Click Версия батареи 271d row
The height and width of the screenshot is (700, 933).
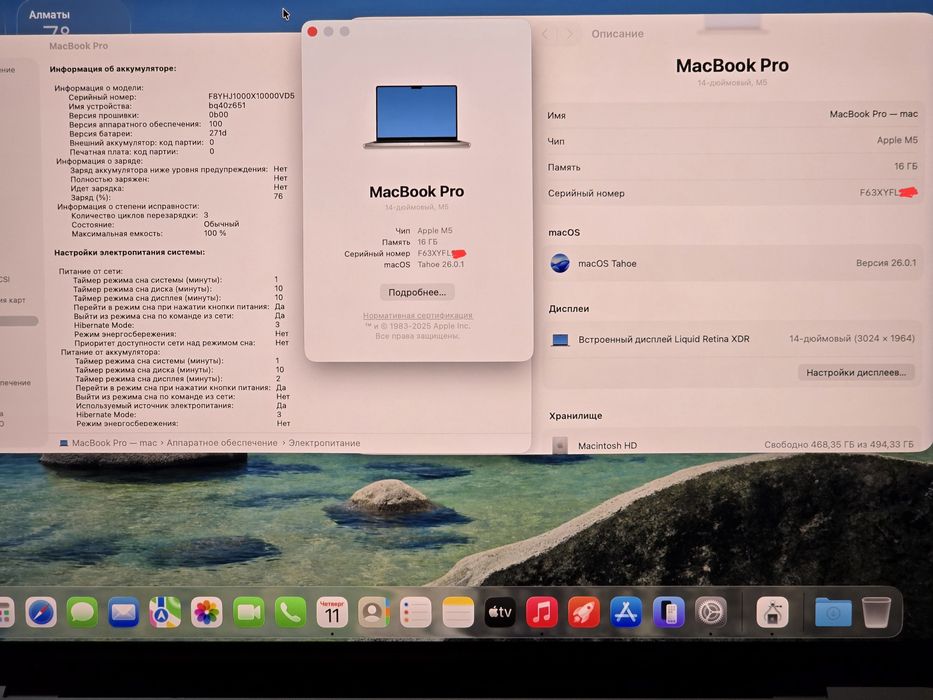tap(148, 133)
